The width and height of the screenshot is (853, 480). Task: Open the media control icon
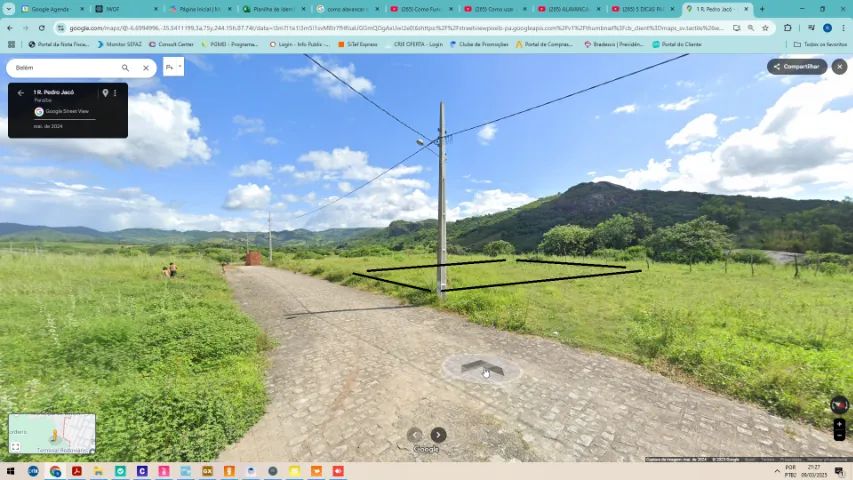click(811, 28)
